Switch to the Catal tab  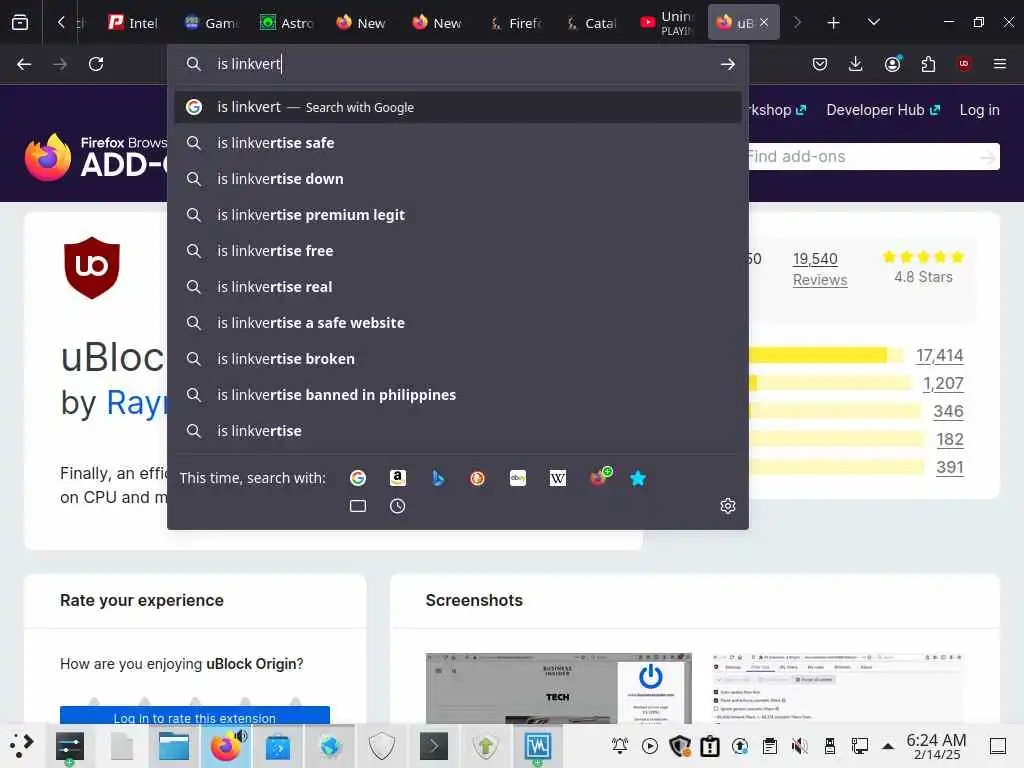click(x=591, y=23)
